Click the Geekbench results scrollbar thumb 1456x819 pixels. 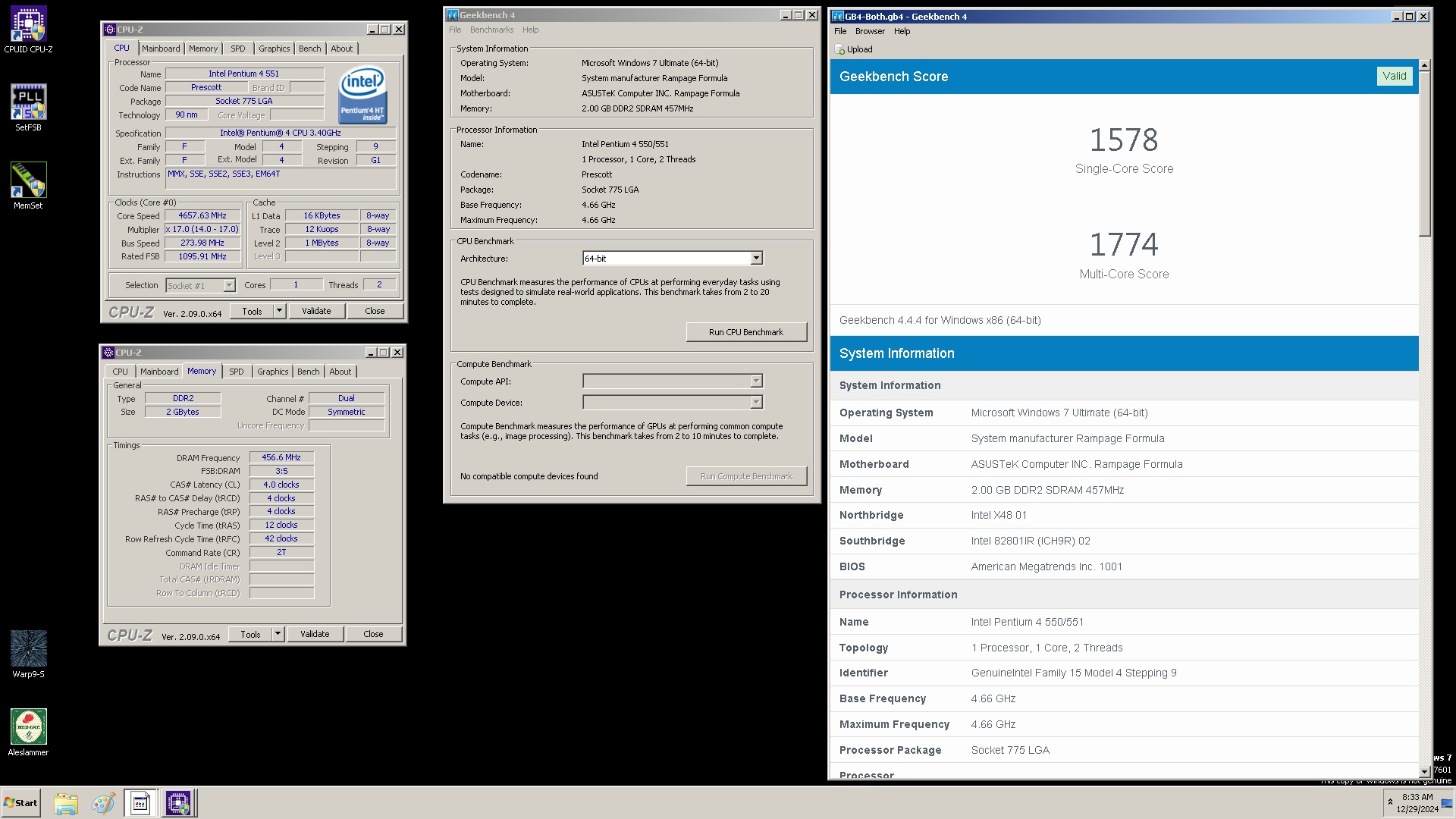(x=1424, y=154)
